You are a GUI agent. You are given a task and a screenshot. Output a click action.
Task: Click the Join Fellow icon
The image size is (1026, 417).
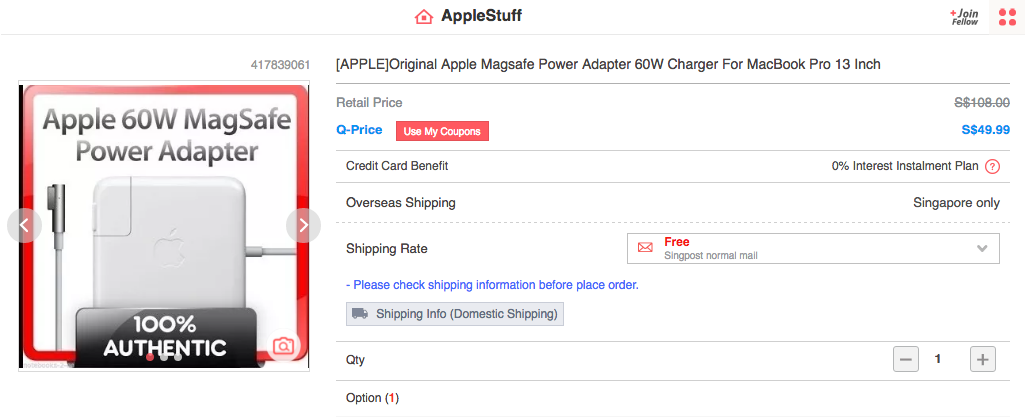point(965,17)
